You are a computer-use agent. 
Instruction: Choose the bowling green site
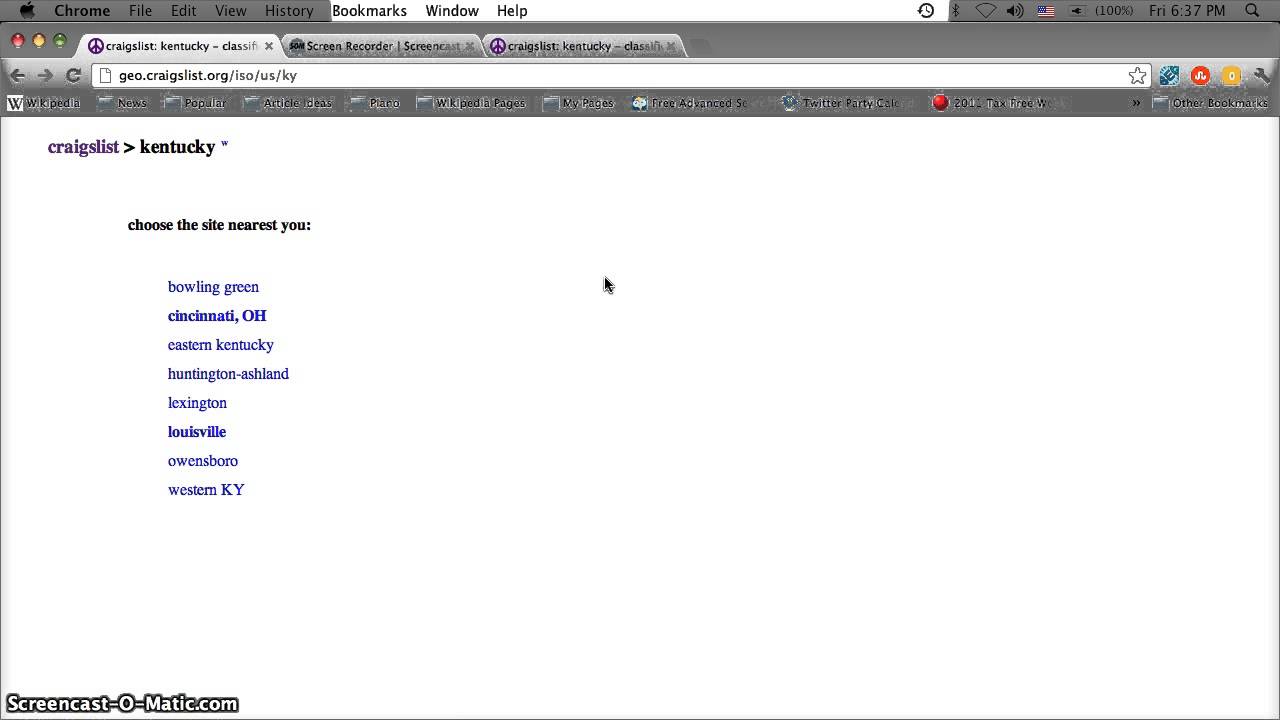point(213,287)
